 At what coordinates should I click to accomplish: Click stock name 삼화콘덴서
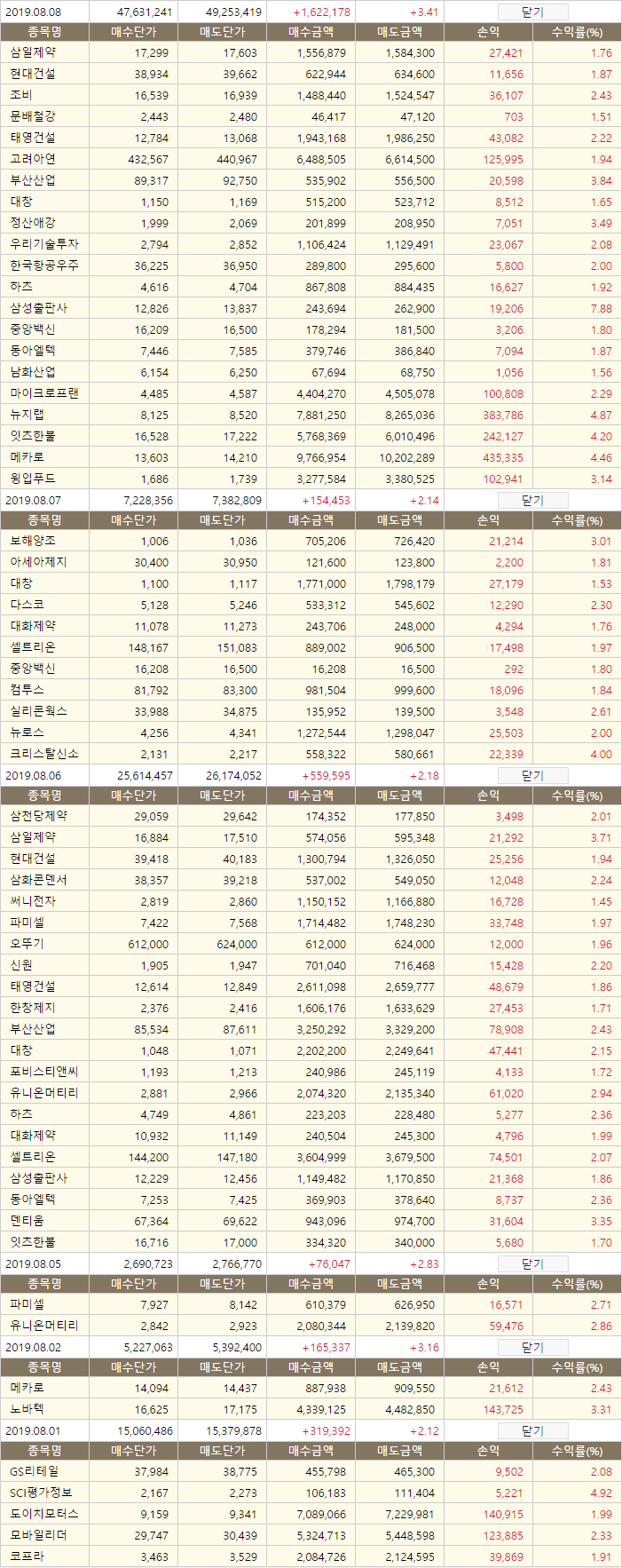click(x=38, y=880)
